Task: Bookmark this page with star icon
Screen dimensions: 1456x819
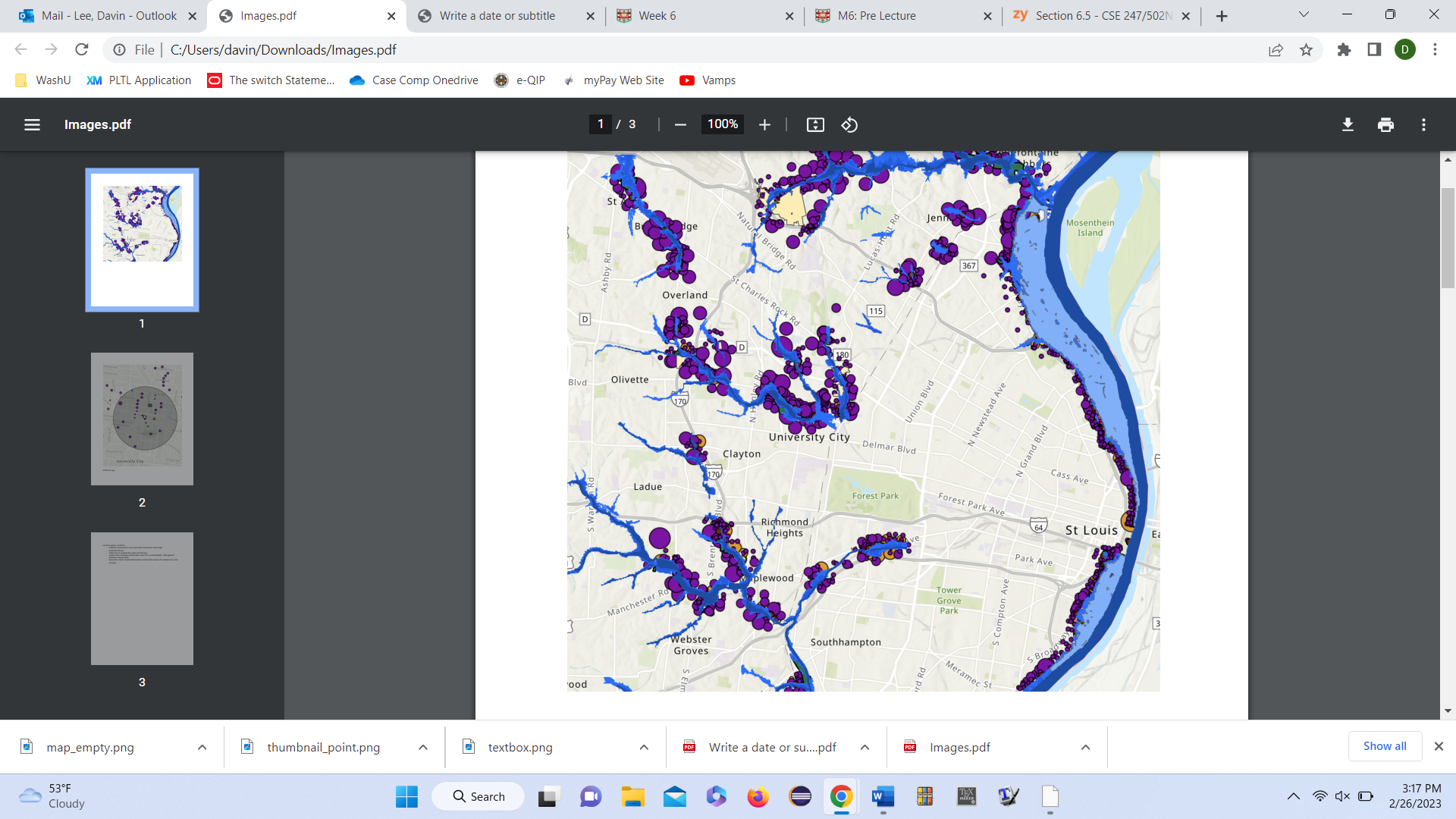Action: click(1306, 50)
